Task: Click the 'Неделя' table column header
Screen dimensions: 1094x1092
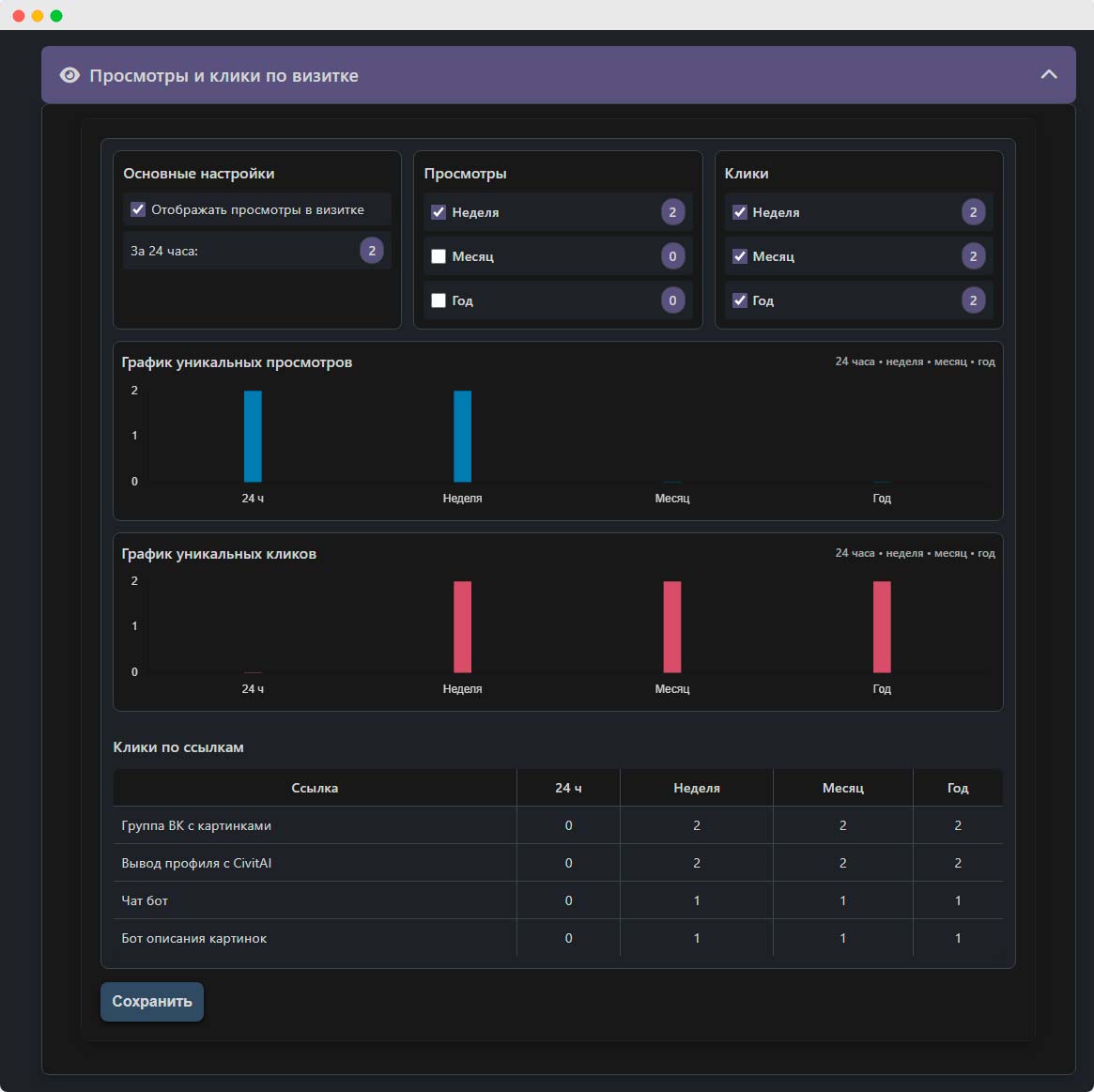Action: 697,788
